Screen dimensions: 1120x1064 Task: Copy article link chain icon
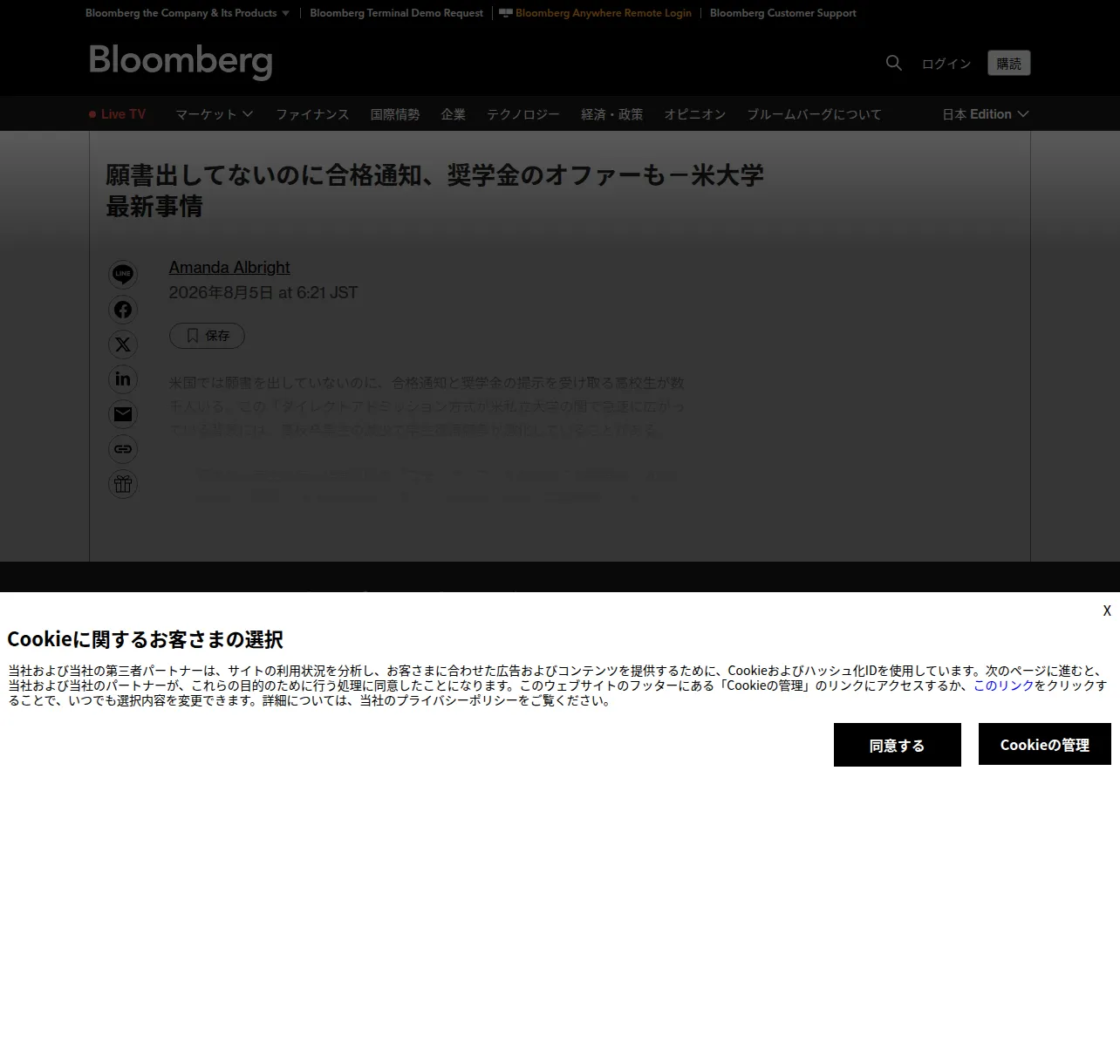click(123, 449)
